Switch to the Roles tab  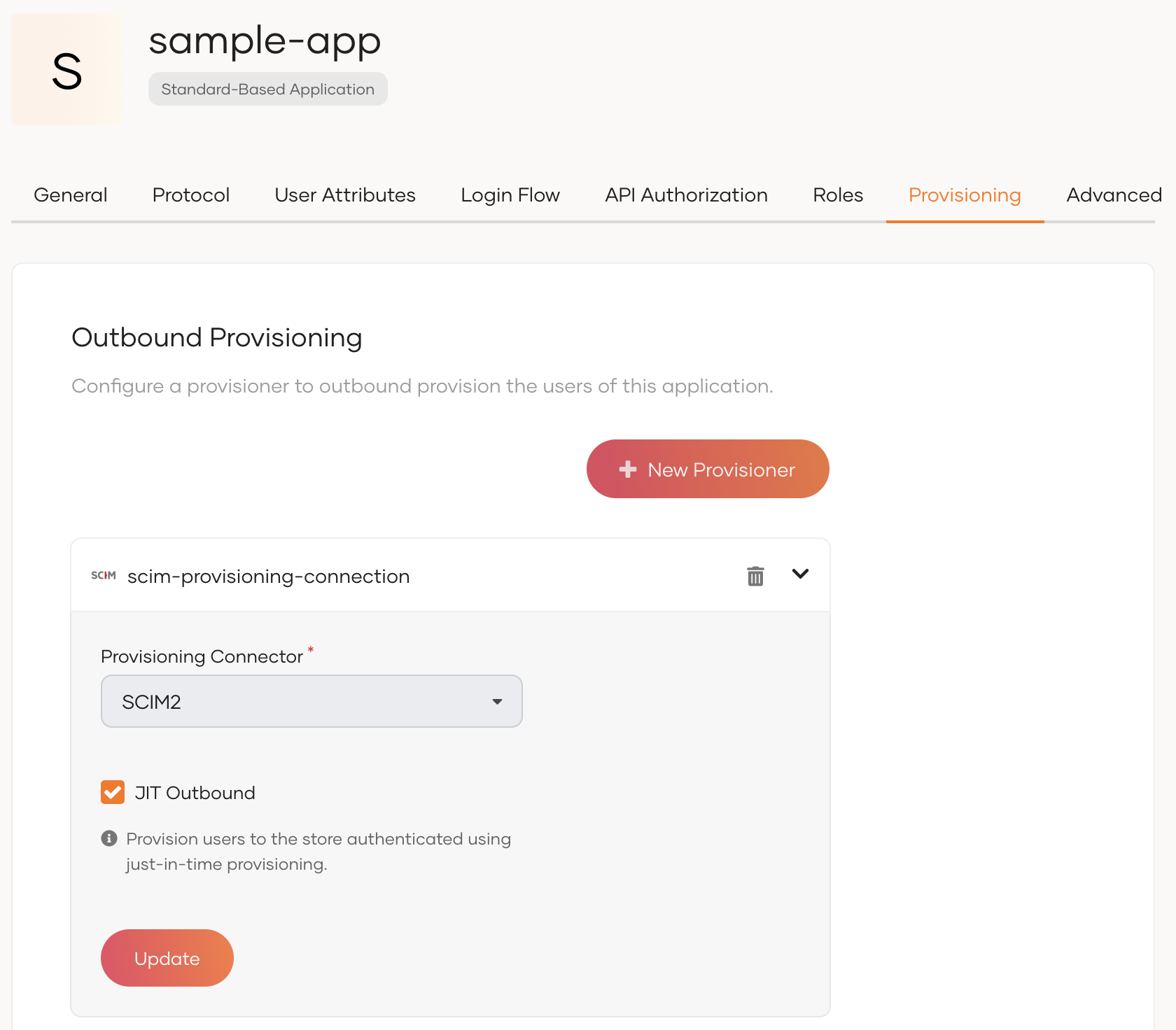click(x=838, y=195)
